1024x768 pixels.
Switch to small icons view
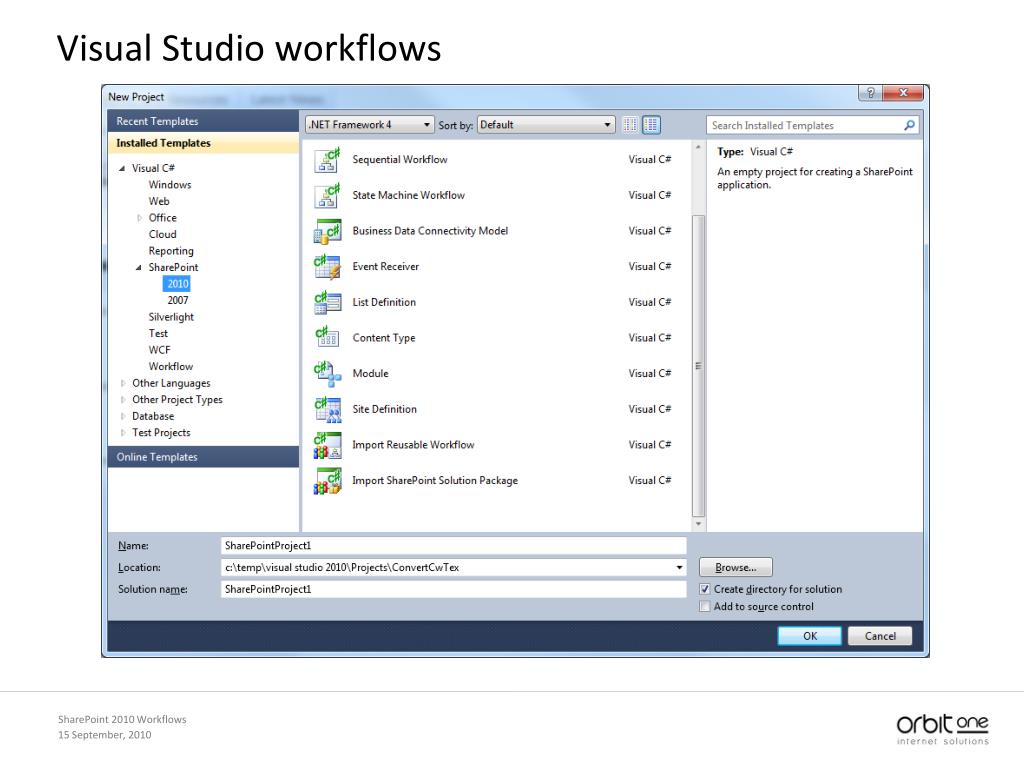coord(630,125)
